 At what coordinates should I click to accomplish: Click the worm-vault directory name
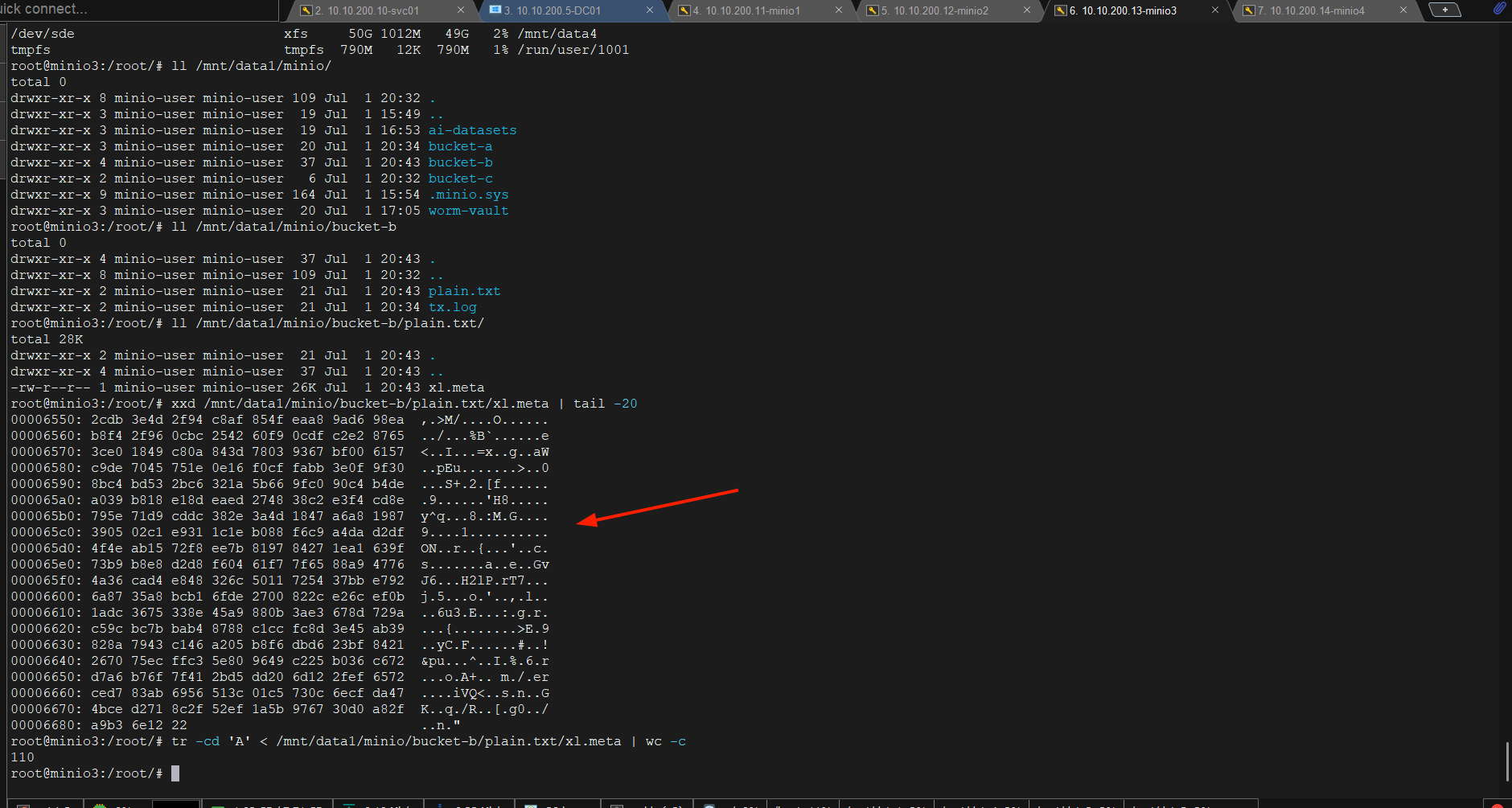pyautogui.click(x=468, y=211)
